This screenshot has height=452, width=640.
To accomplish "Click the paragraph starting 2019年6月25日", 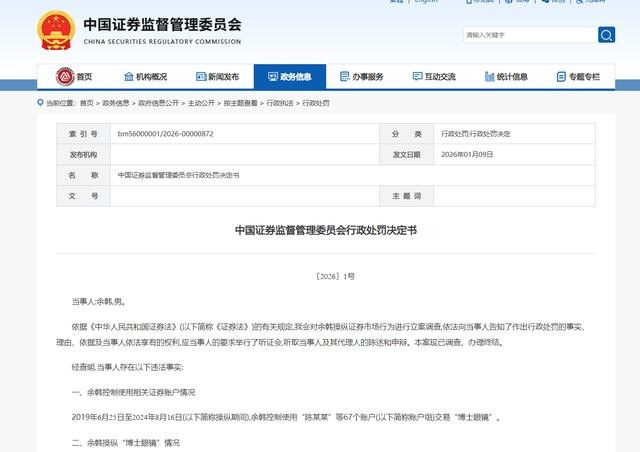I will point(286,417).
